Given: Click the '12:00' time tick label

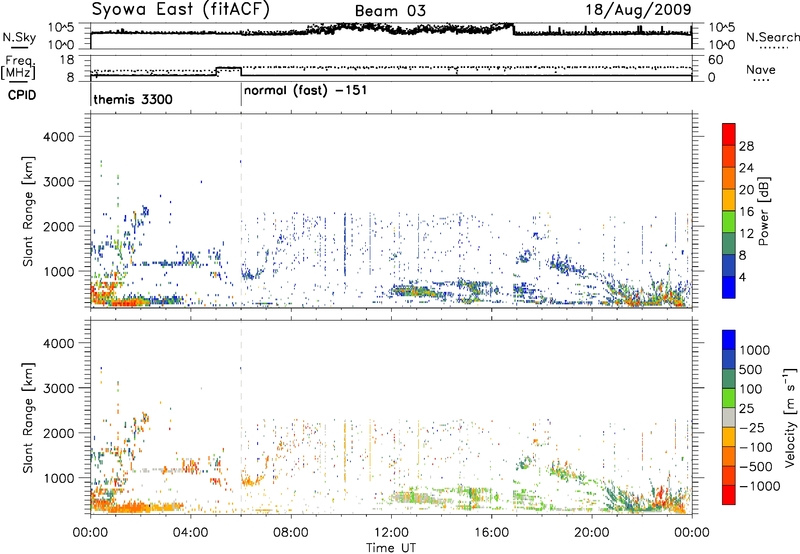Looking at the screenshot, I should (391, 533).
